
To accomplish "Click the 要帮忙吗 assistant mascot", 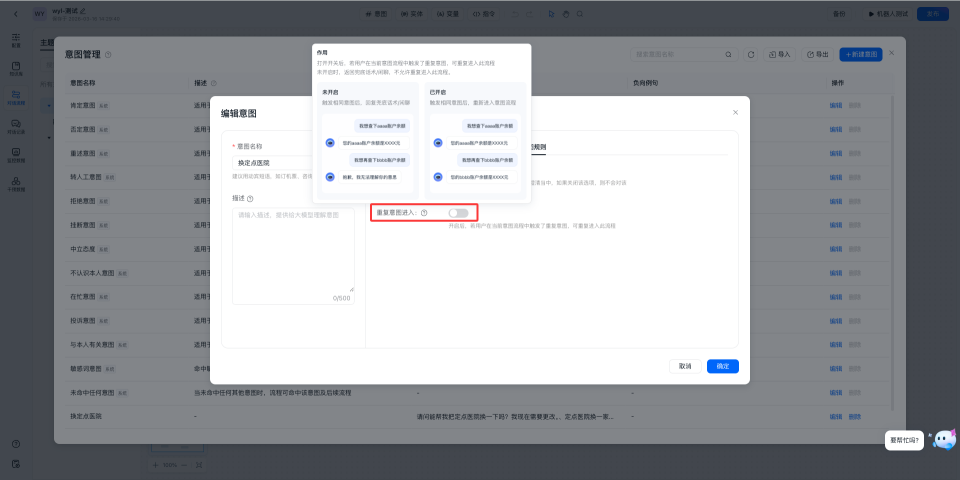I will click(x=943, y=440).
